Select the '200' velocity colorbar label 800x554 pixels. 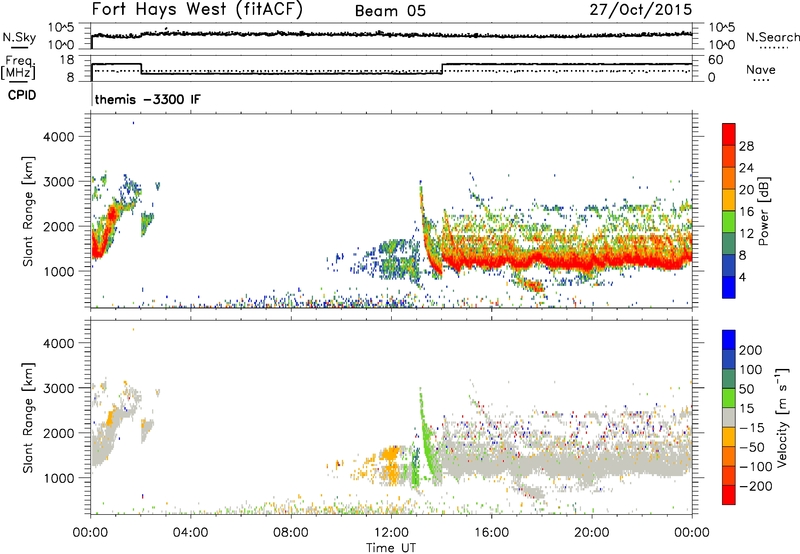click(x=751, y=350)
